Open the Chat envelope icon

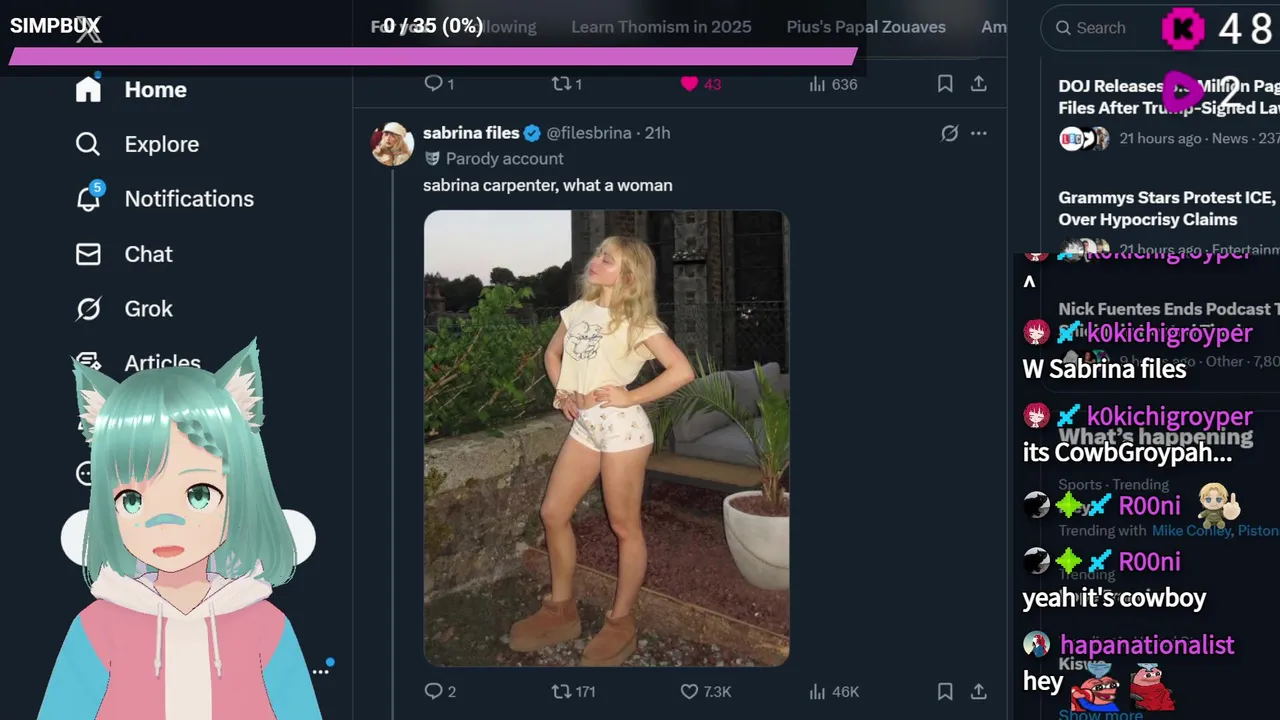pyautogui.click(x=88, y=254)
